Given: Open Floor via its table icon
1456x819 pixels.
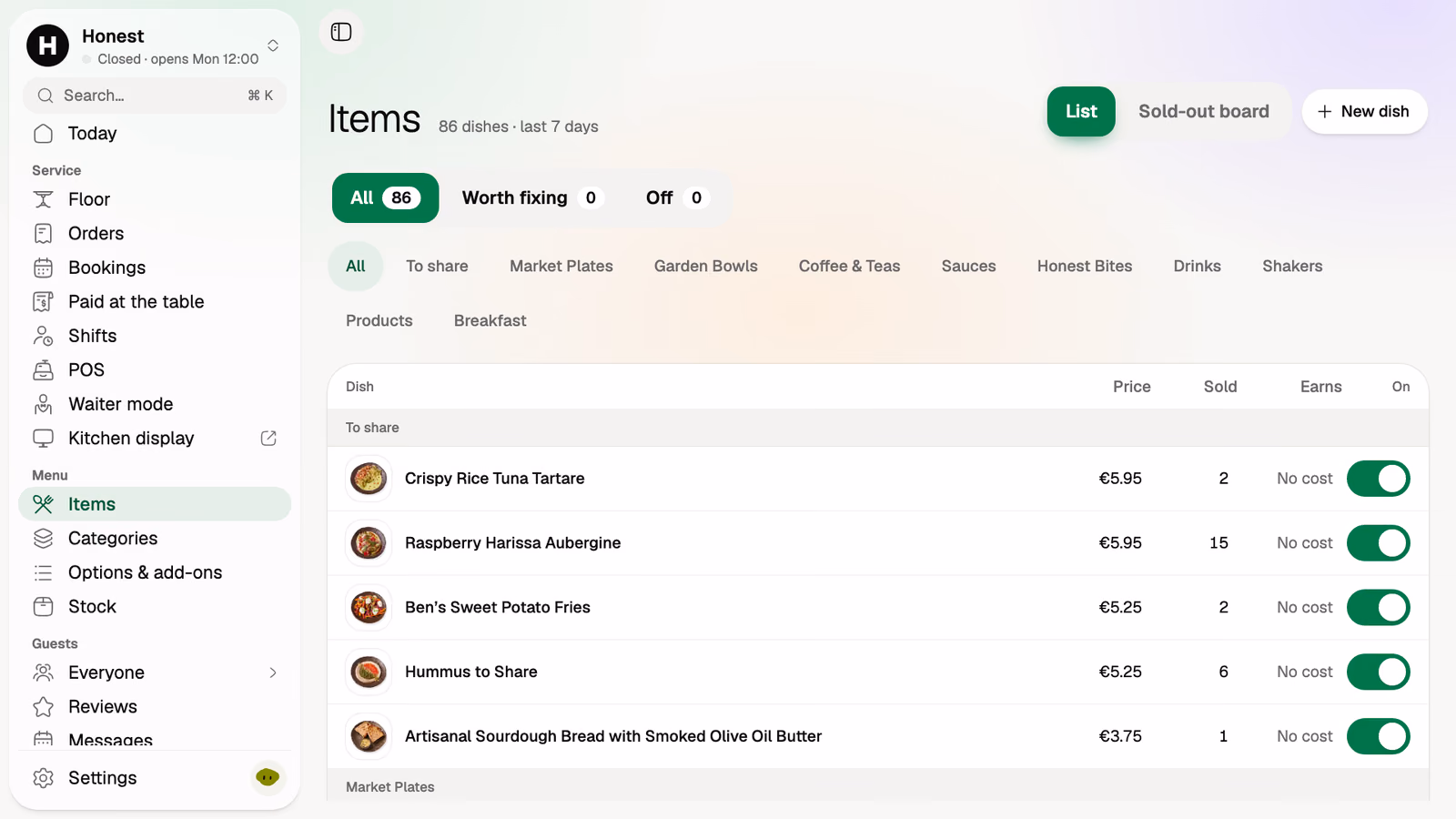Looking at the screenshot, I should coord(43,199).
